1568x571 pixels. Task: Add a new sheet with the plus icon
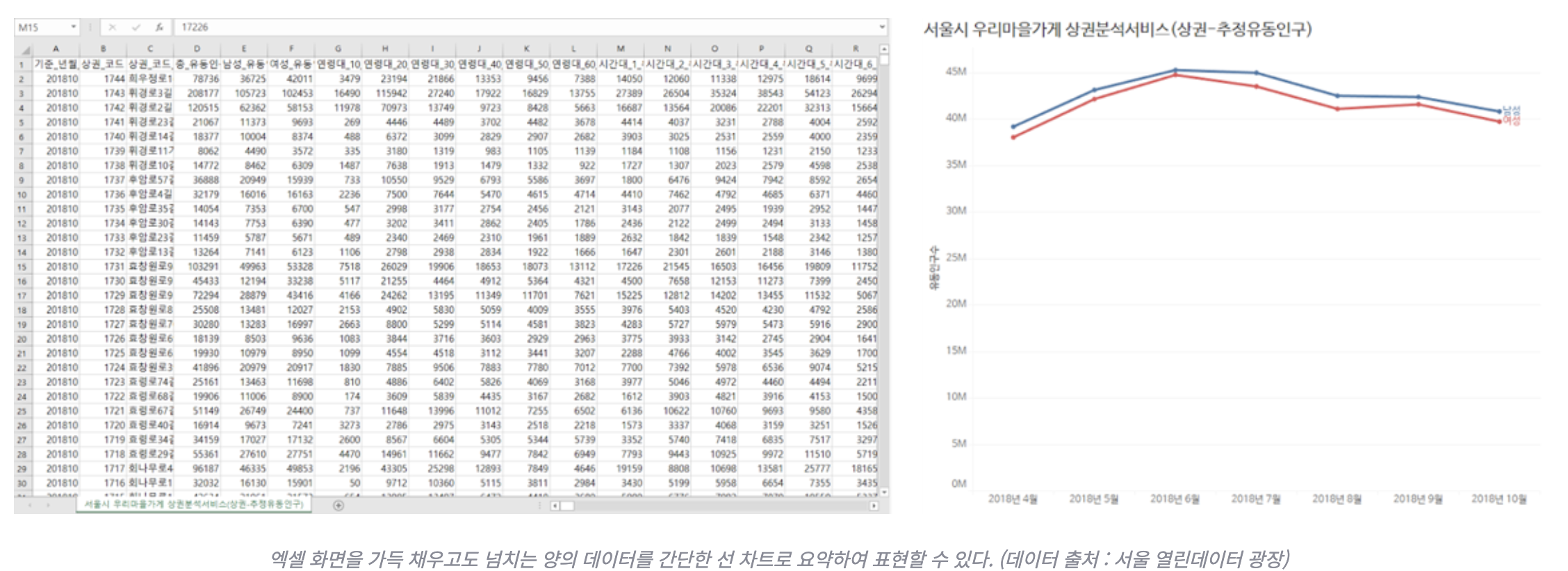pos(338,505)
